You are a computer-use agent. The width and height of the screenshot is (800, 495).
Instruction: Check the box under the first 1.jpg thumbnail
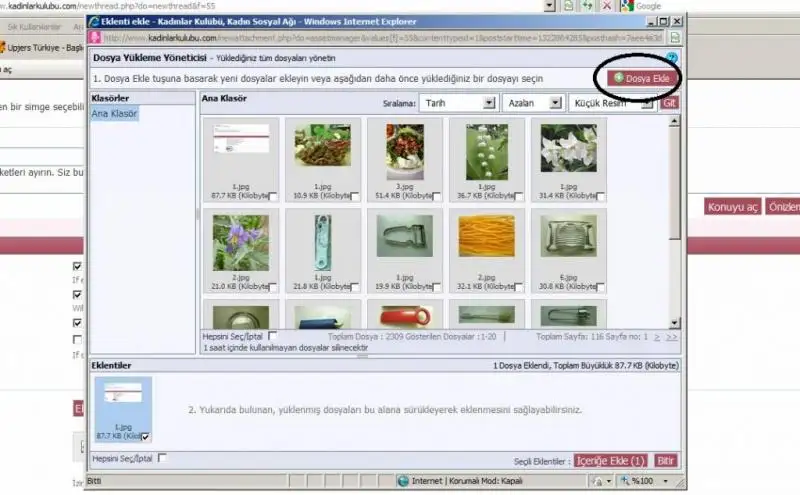coord(273,198)
